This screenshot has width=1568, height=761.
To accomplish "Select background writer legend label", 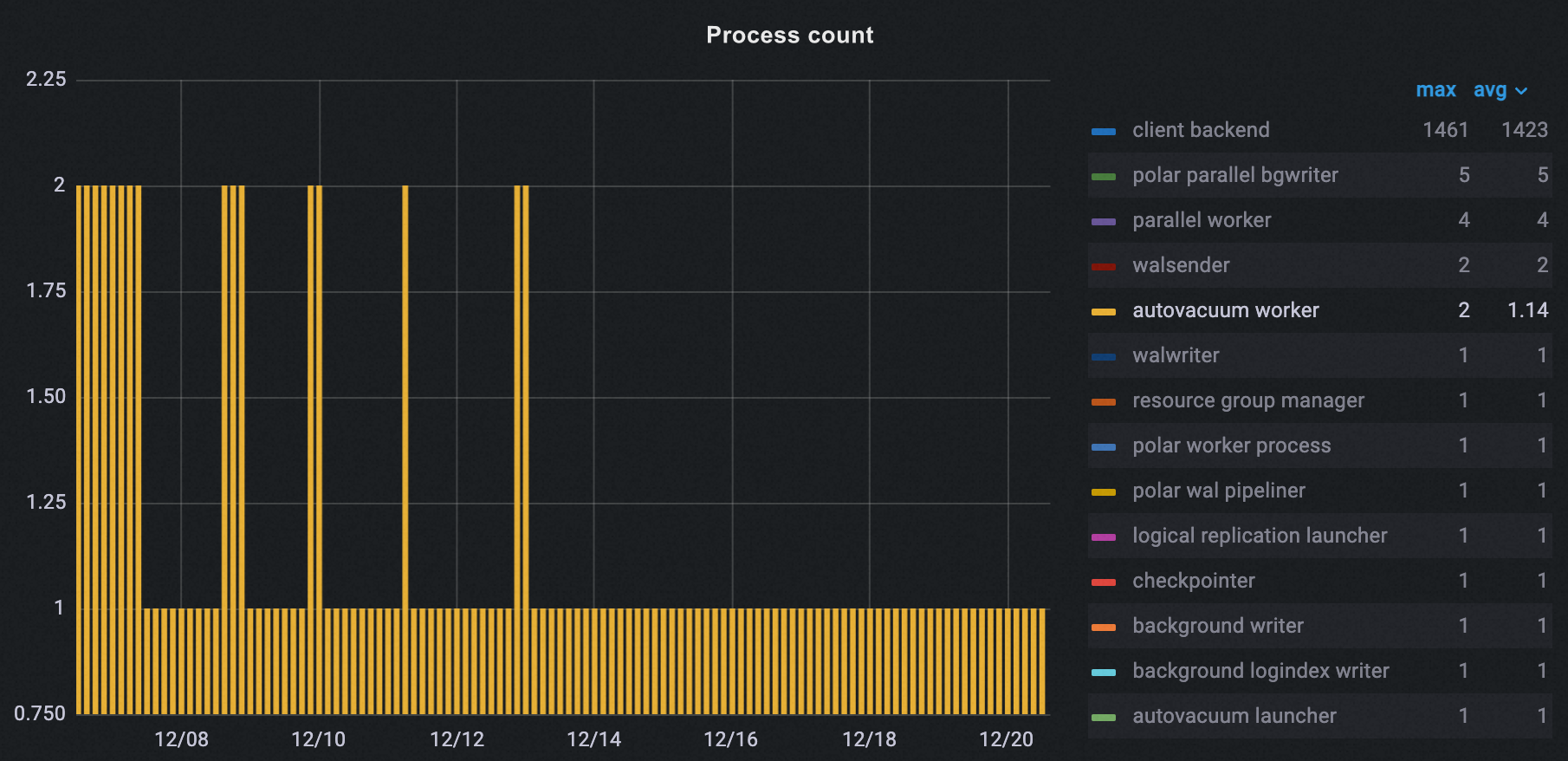I will click(1218, 626).
